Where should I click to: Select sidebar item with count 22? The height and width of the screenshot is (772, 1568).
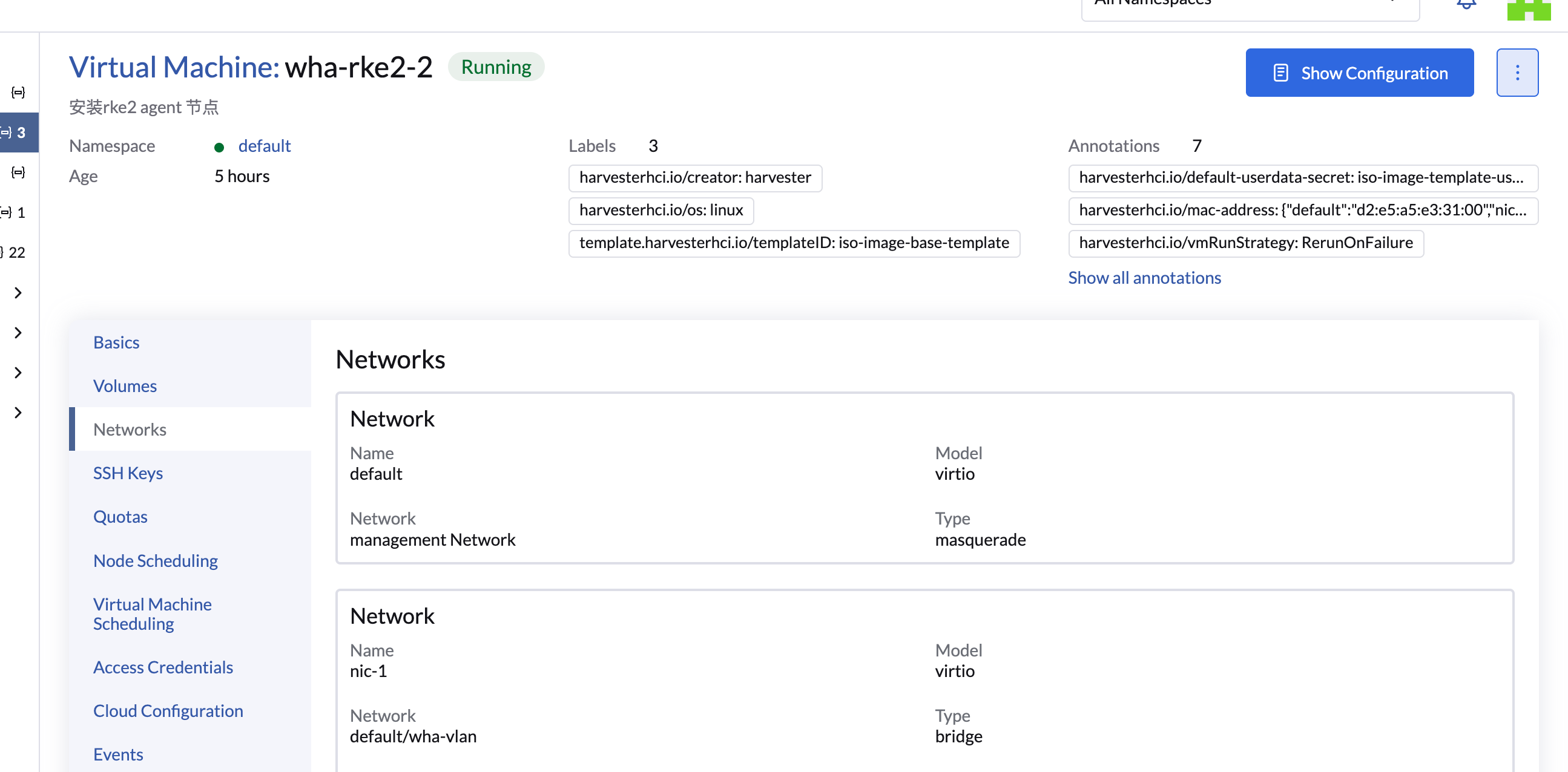pos(16,252)
